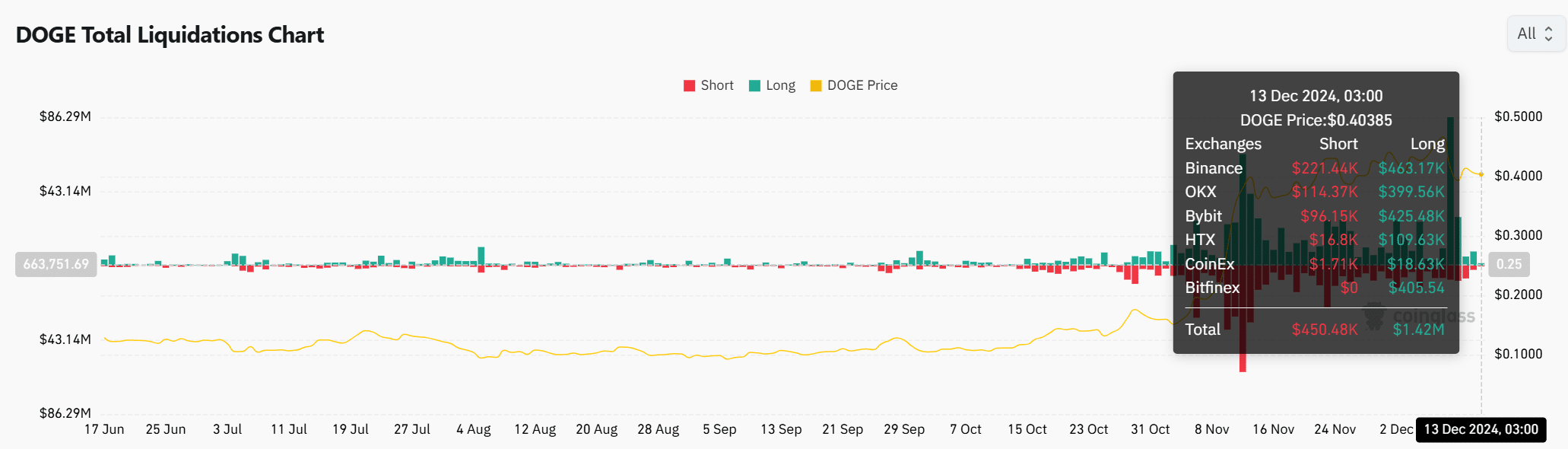Click the green Long legend square
This screenshot has height=449, width=1568.
[754, 86]
